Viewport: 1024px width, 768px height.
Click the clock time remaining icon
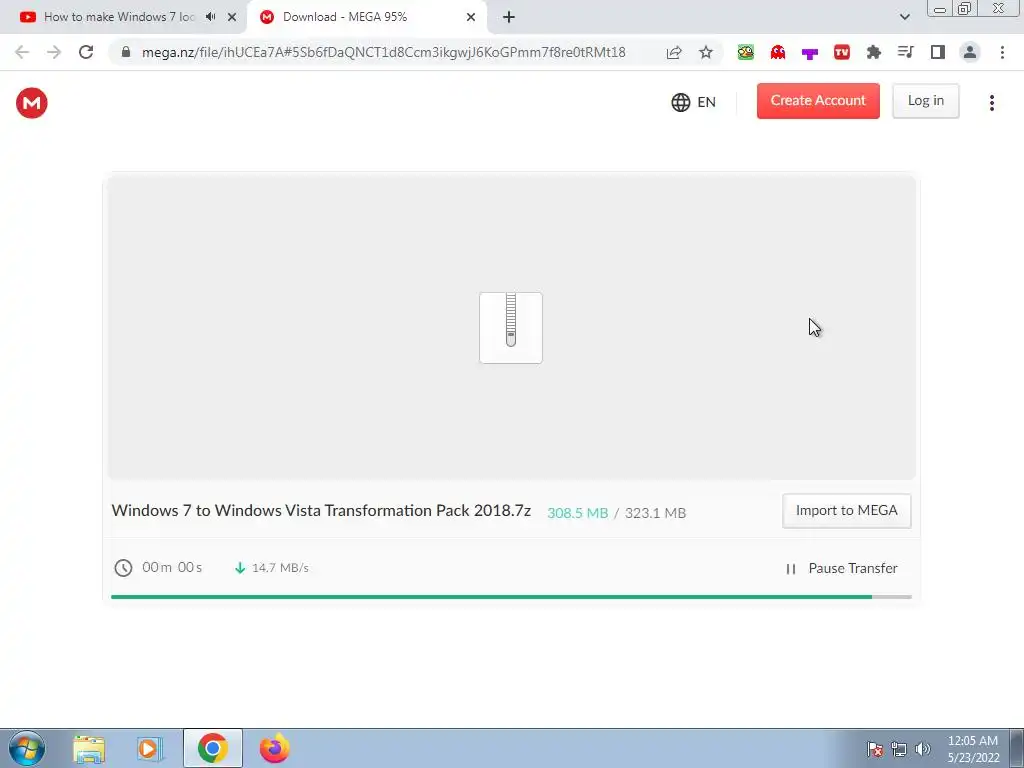(x=123, y=568)
